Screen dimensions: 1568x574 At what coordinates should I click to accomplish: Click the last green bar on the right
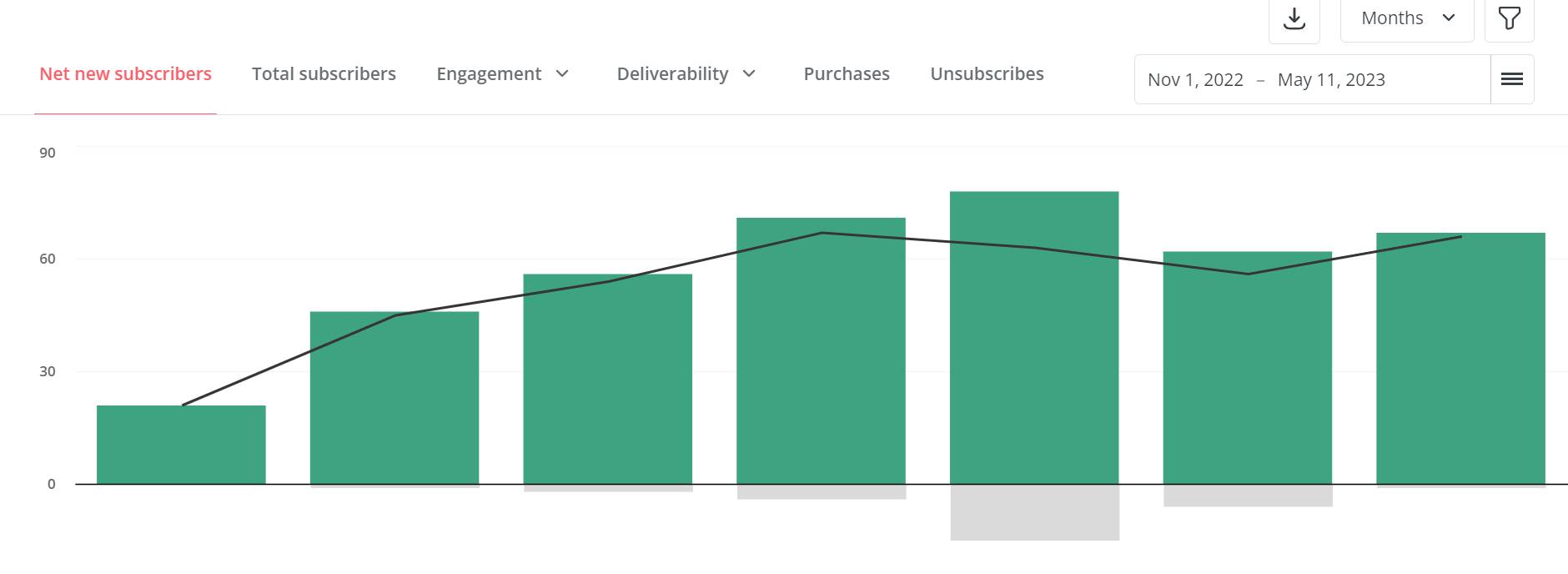pyautogui.click(x=1460, y=359)
